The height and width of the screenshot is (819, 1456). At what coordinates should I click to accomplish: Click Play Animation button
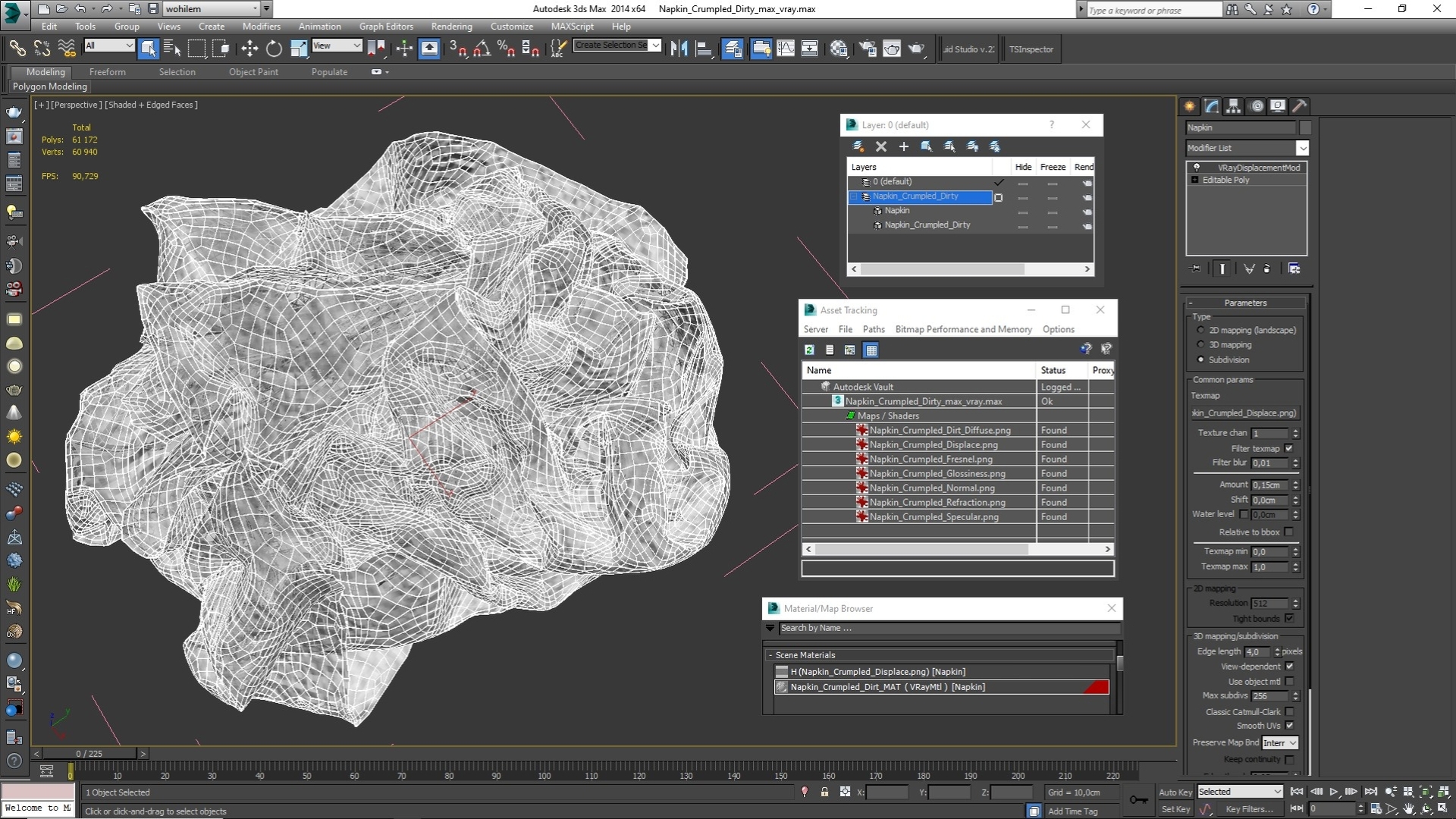coord(1333,792)
